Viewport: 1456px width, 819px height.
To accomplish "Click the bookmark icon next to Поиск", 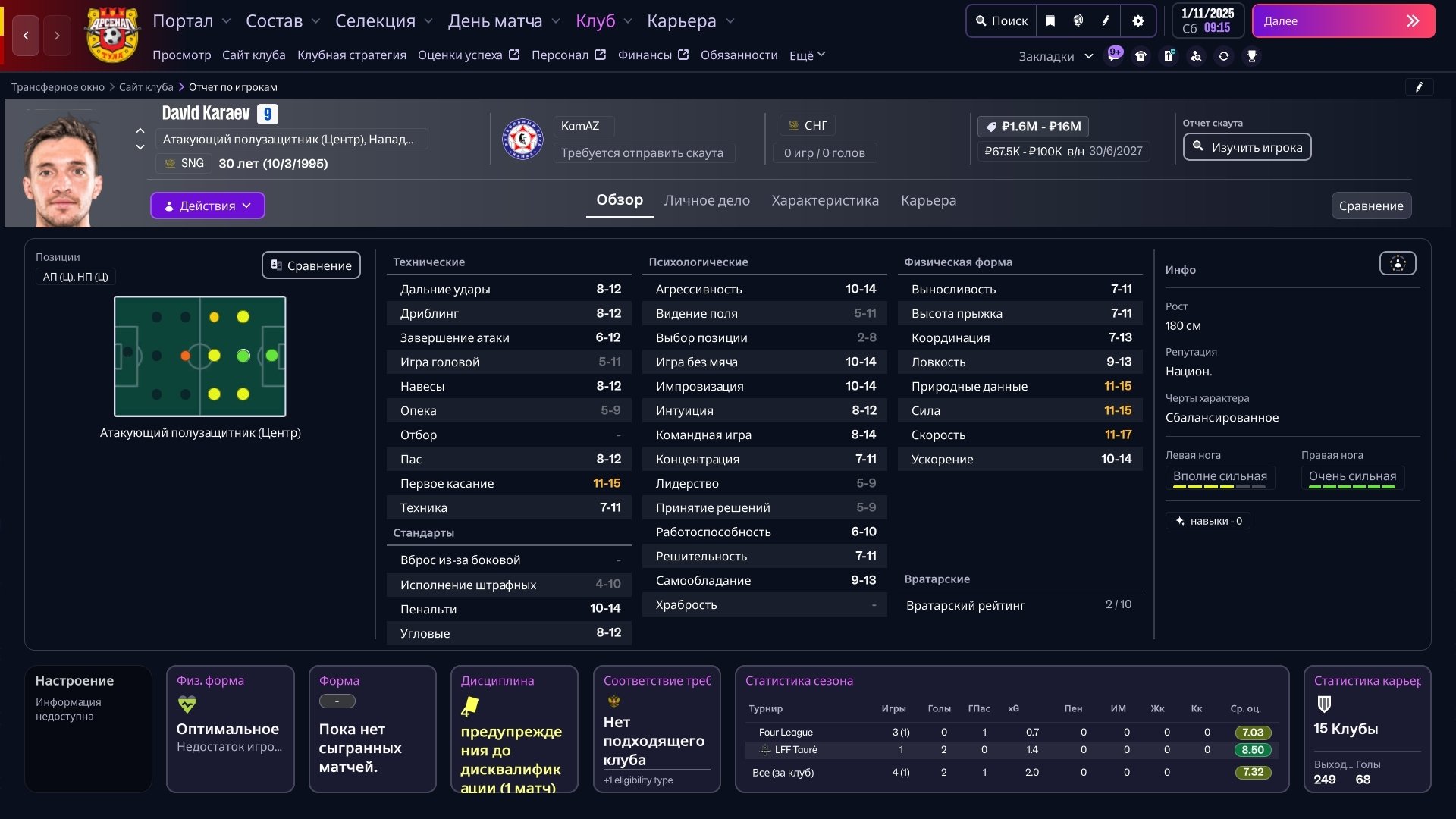I will pyautogui.click(x=1050, y=21).
